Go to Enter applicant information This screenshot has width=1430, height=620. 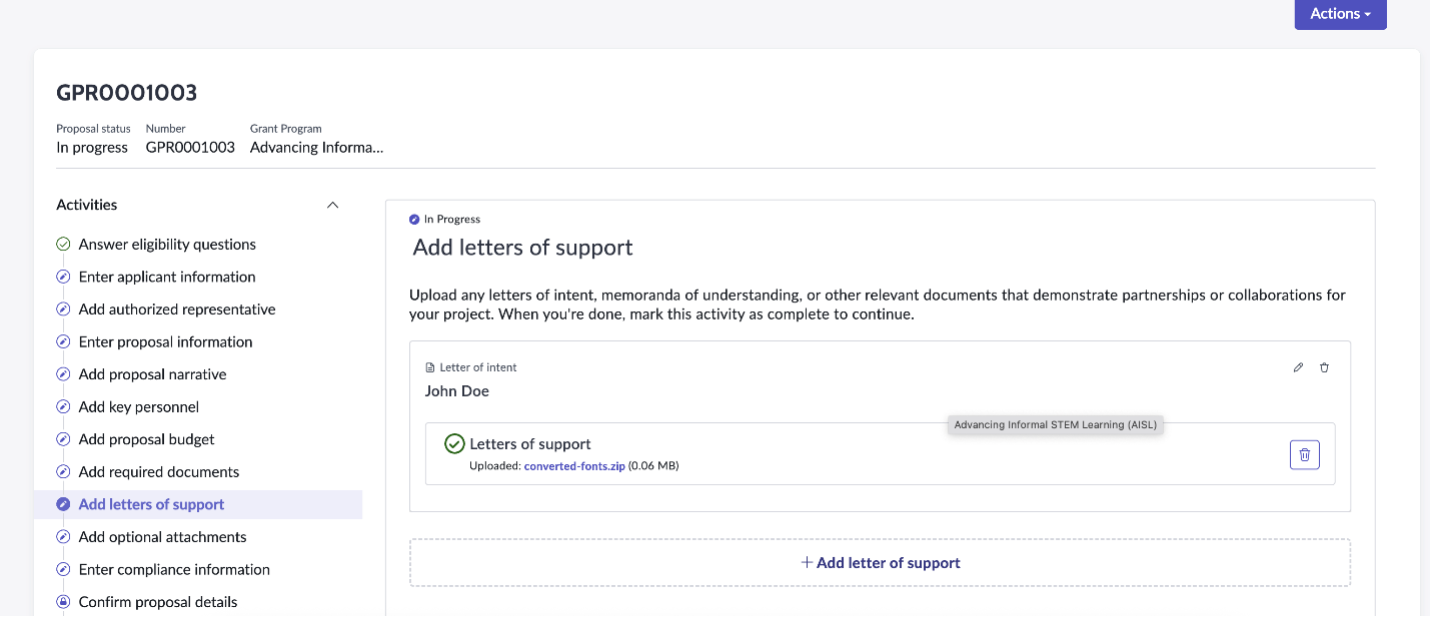coord(167,277)
